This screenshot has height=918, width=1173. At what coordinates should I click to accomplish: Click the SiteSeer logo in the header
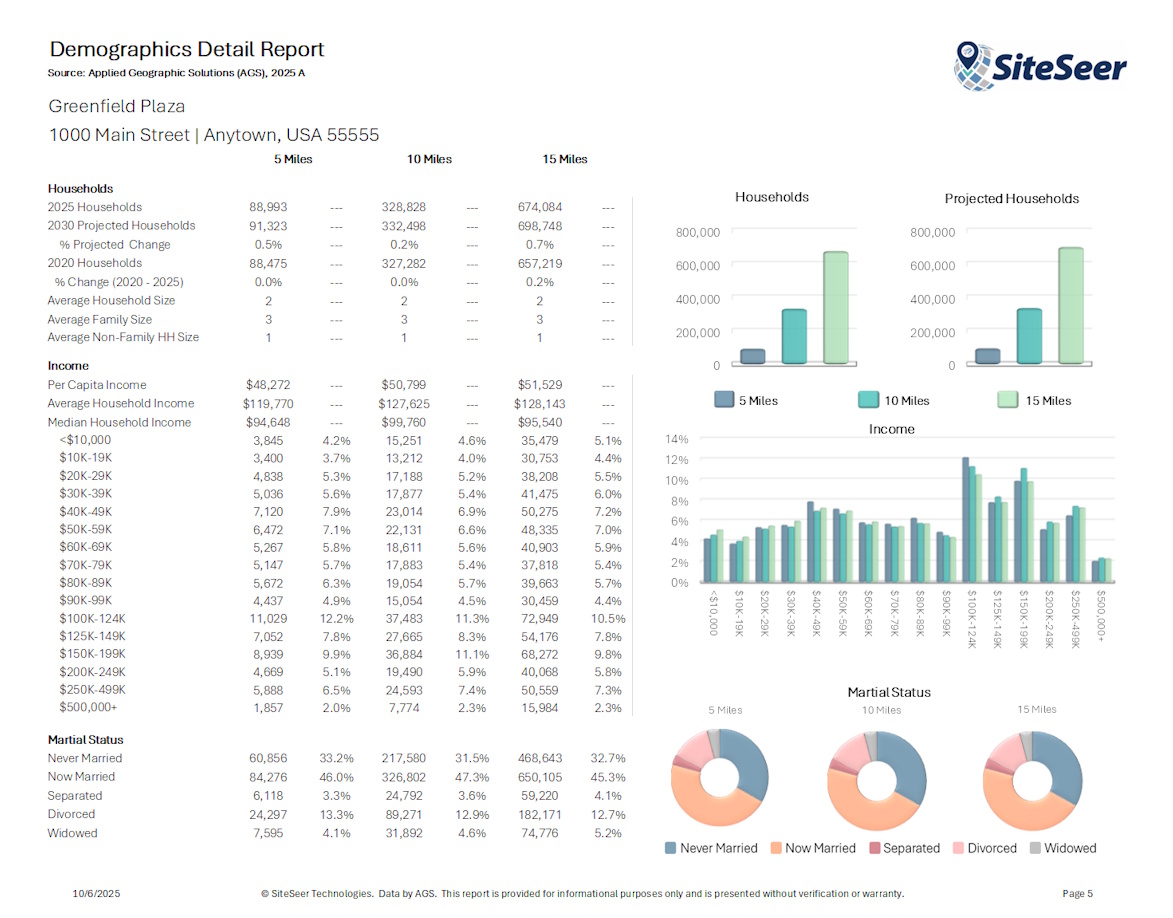click(1041, 62)
